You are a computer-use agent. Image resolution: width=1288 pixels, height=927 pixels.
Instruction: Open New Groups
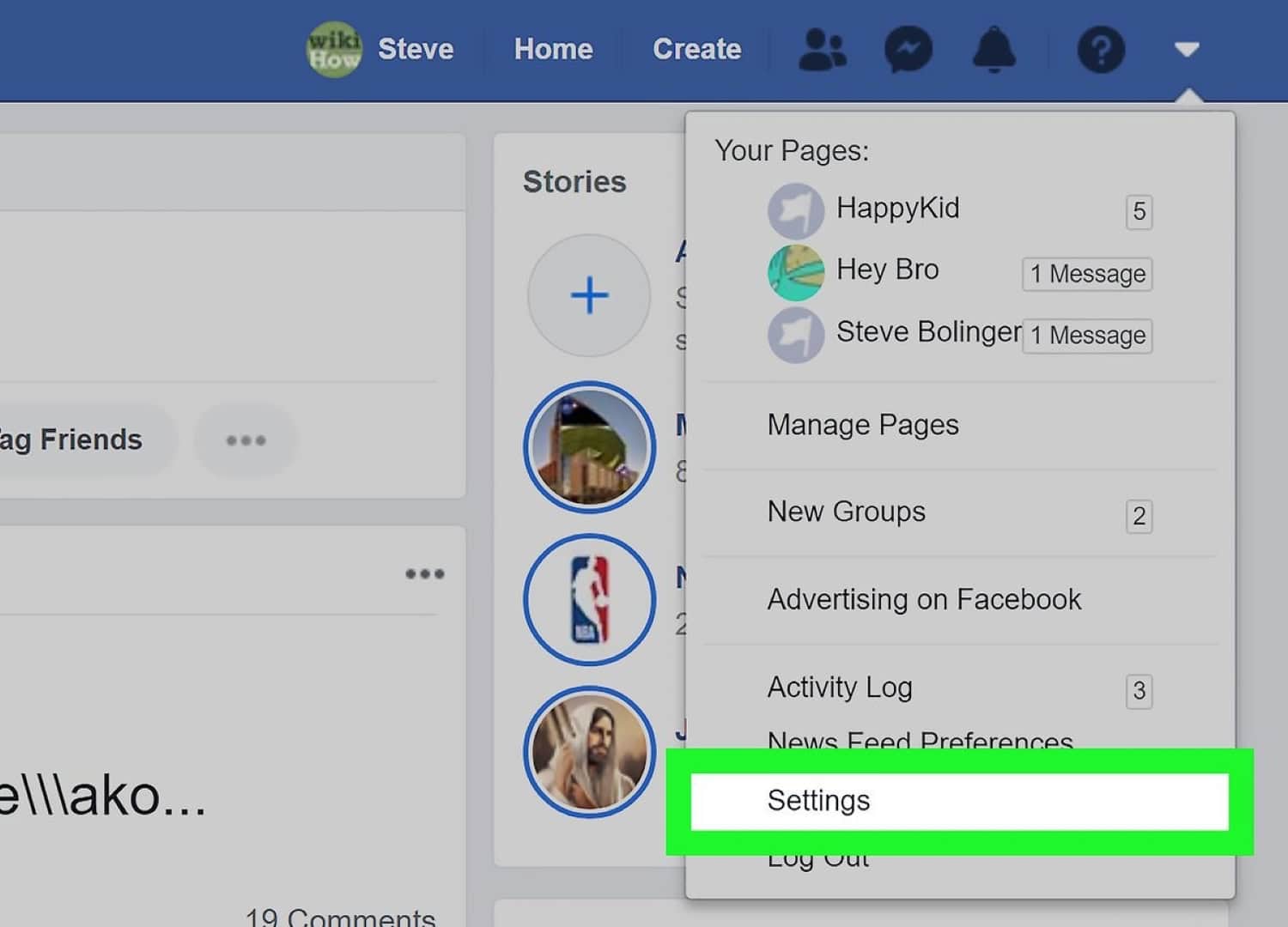pos(846,512)
